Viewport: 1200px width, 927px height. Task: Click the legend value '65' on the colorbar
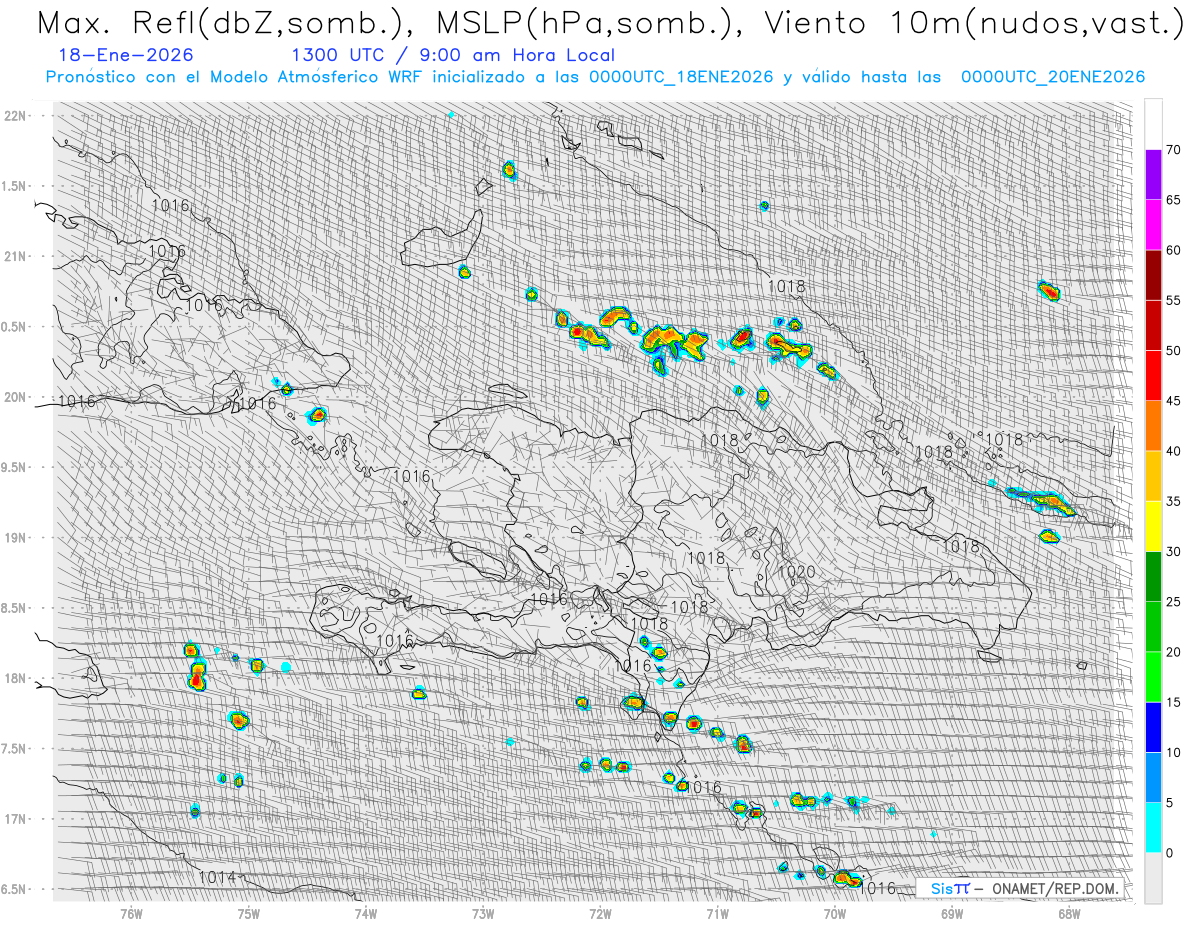1174,200
